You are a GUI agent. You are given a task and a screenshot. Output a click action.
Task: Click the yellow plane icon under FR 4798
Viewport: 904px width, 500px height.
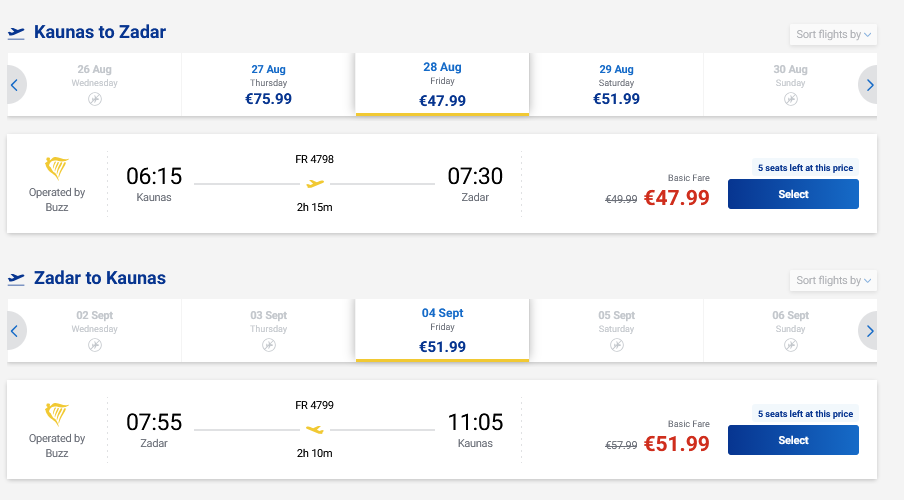coord(315,184)
